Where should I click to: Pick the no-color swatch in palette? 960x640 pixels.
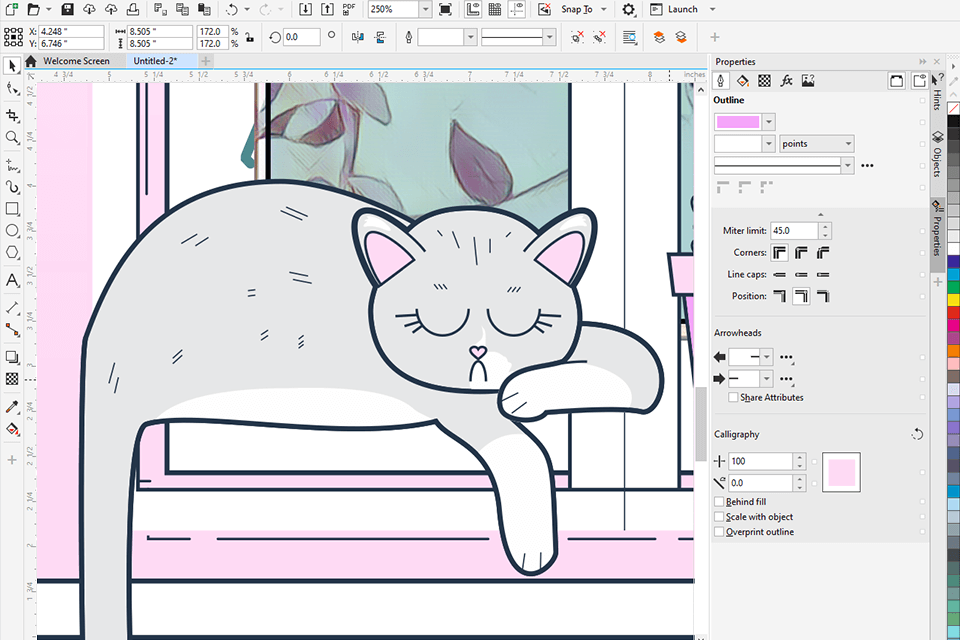click(x=953, y=108)
